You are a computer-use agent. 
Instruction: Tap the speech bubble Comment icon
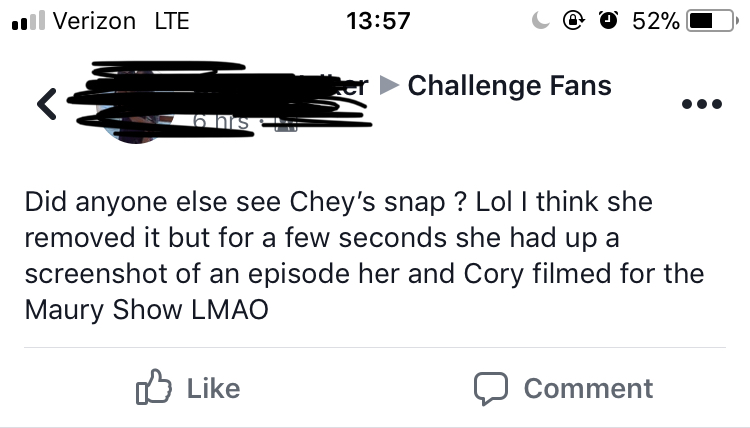pos(491,388)
